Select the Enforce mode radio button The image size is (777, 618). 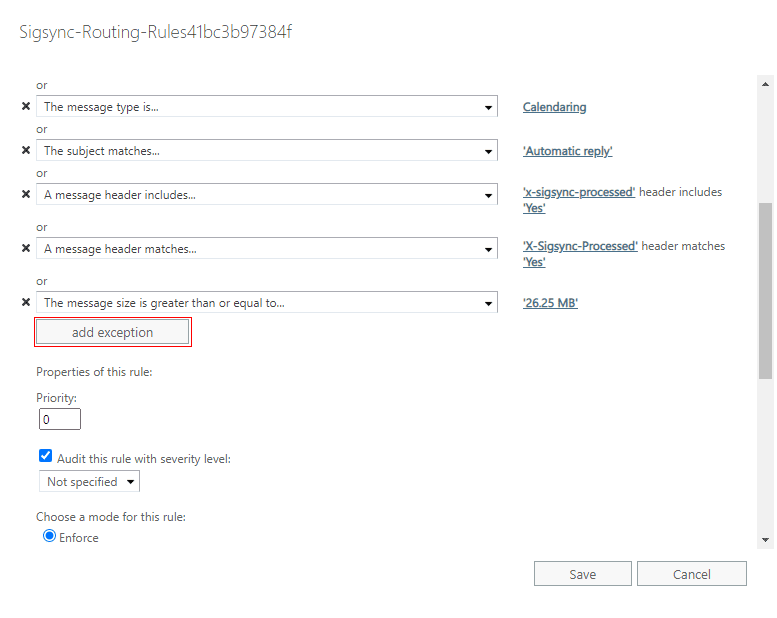49,536
